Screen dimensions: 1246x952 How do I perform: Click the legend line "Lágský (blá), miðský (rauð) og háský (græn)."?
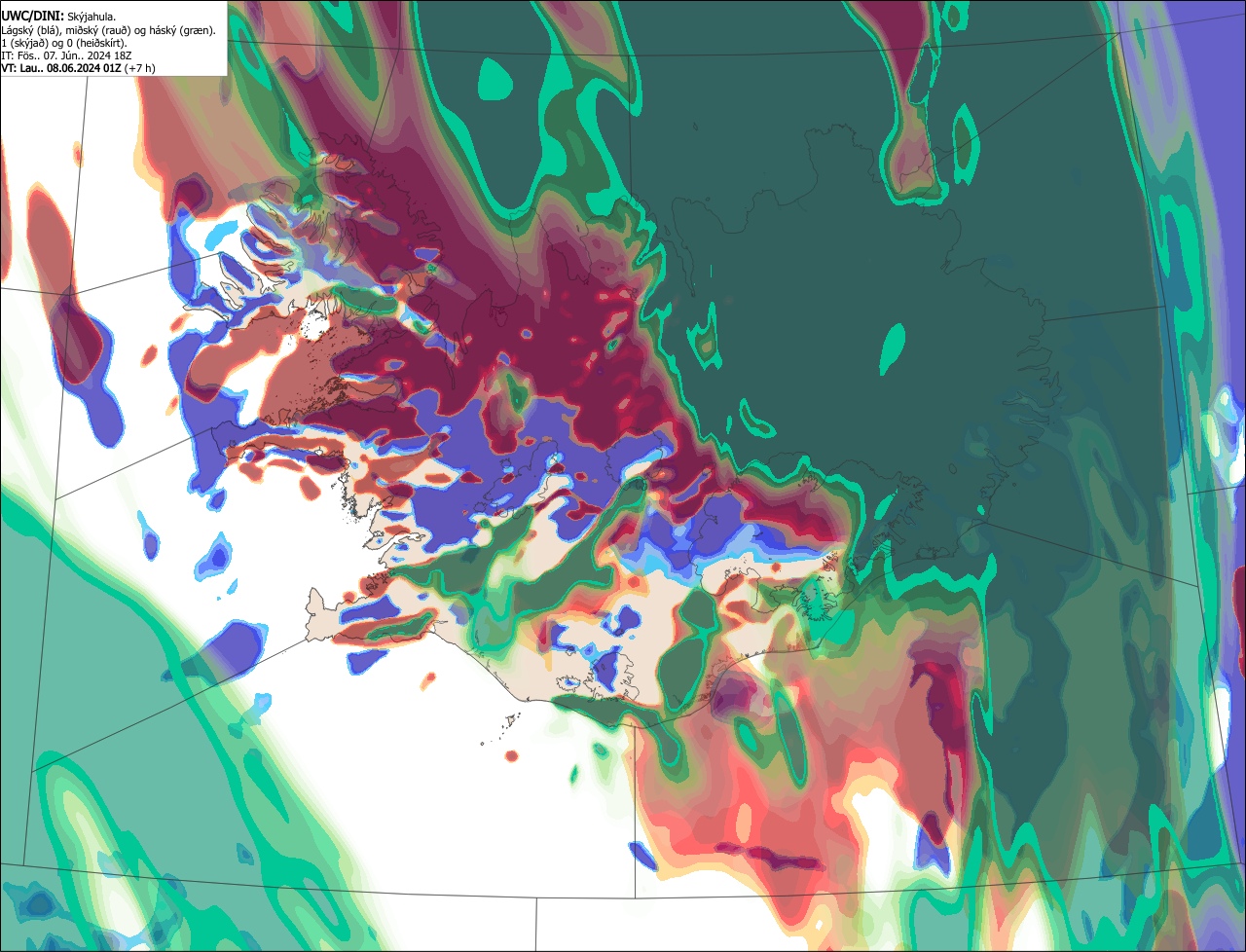click(x=109, y=30)
